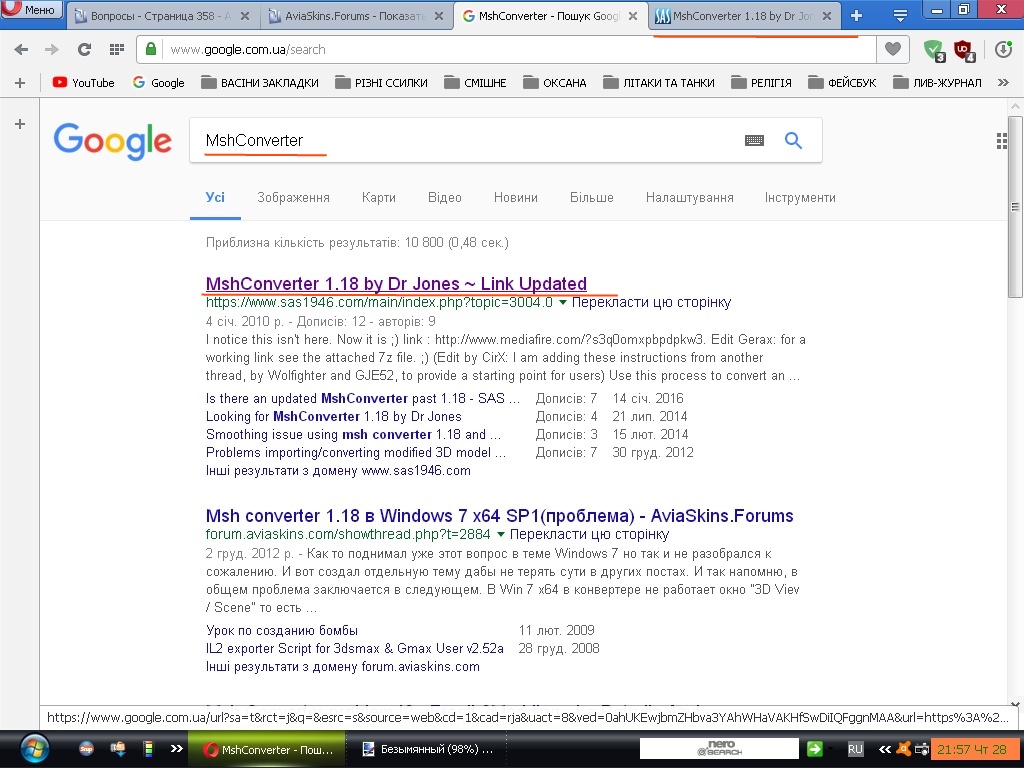Screen dimensions: 1024x768
Task: Expand the ЛИВ-ЖУРНАЛ bookmark folder
Action: [937, 83]
